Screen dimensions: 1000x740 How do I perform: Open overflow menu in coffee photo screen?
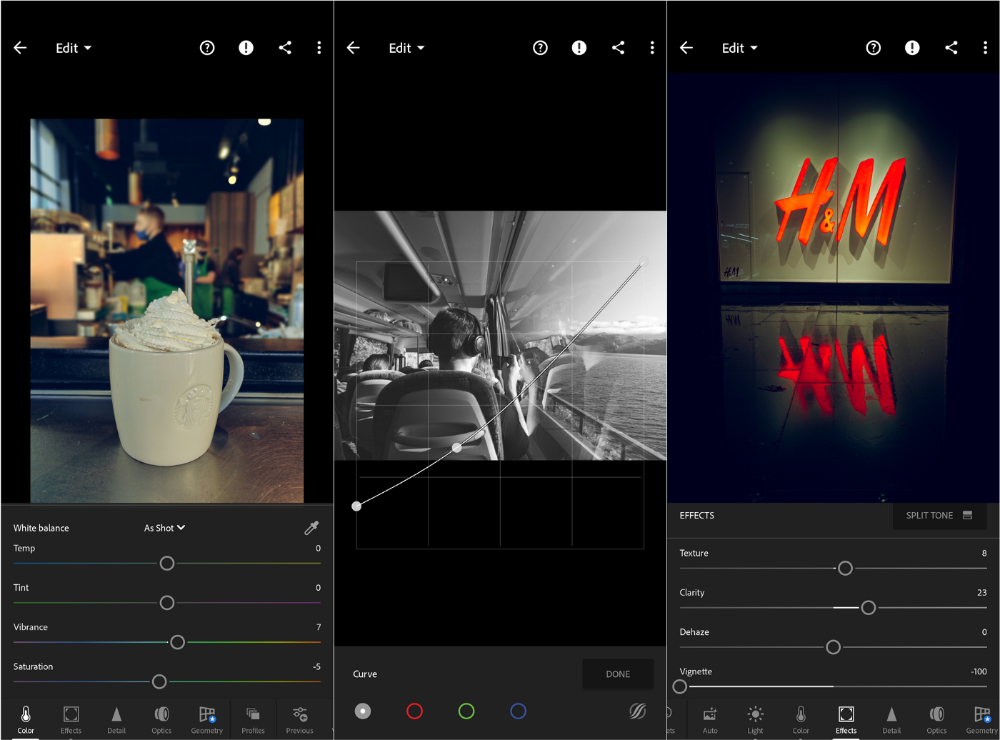click(319, 48)
